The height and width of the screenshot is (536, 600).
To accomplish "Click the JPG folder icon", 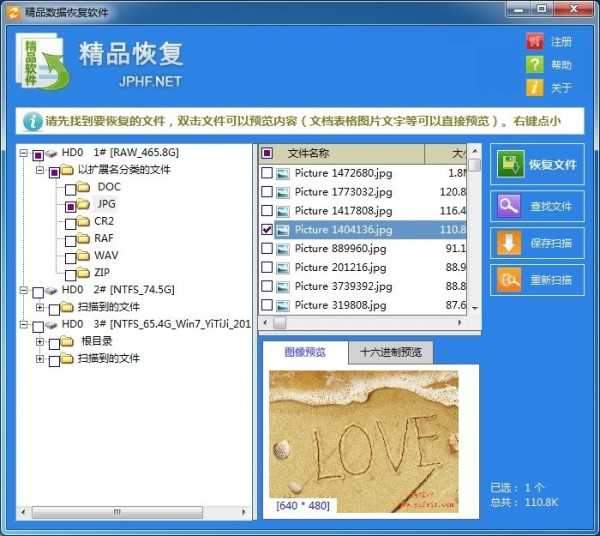I will [x=83, y=204].
